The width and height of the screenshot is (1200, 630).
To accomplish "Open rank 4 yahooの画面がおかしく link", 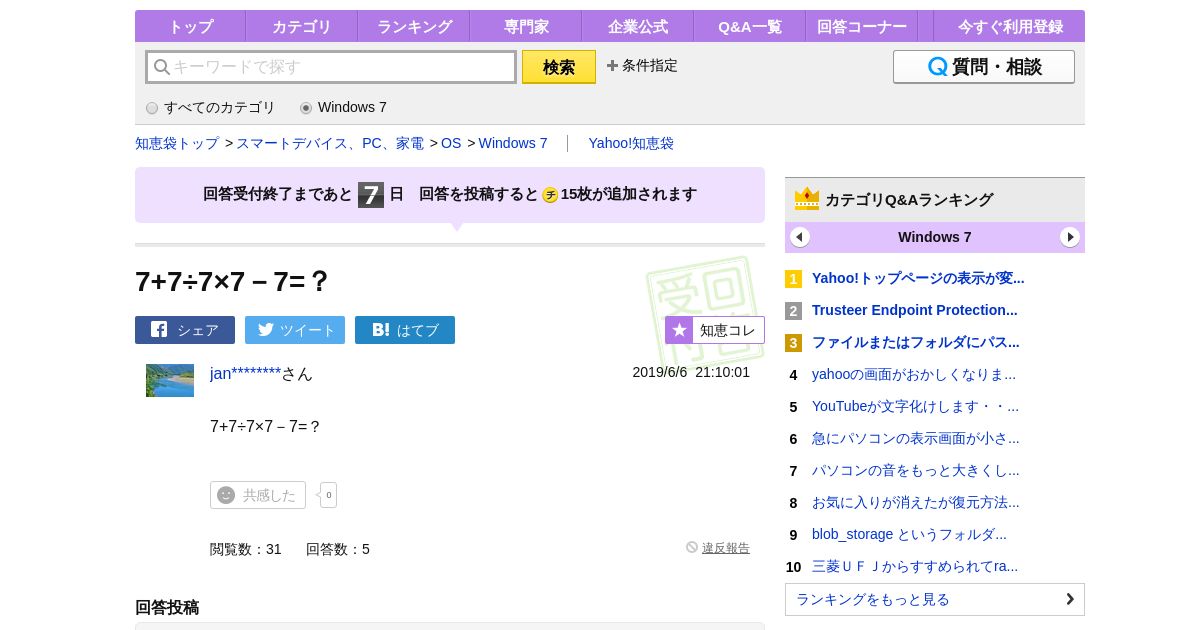I will 914,374.
